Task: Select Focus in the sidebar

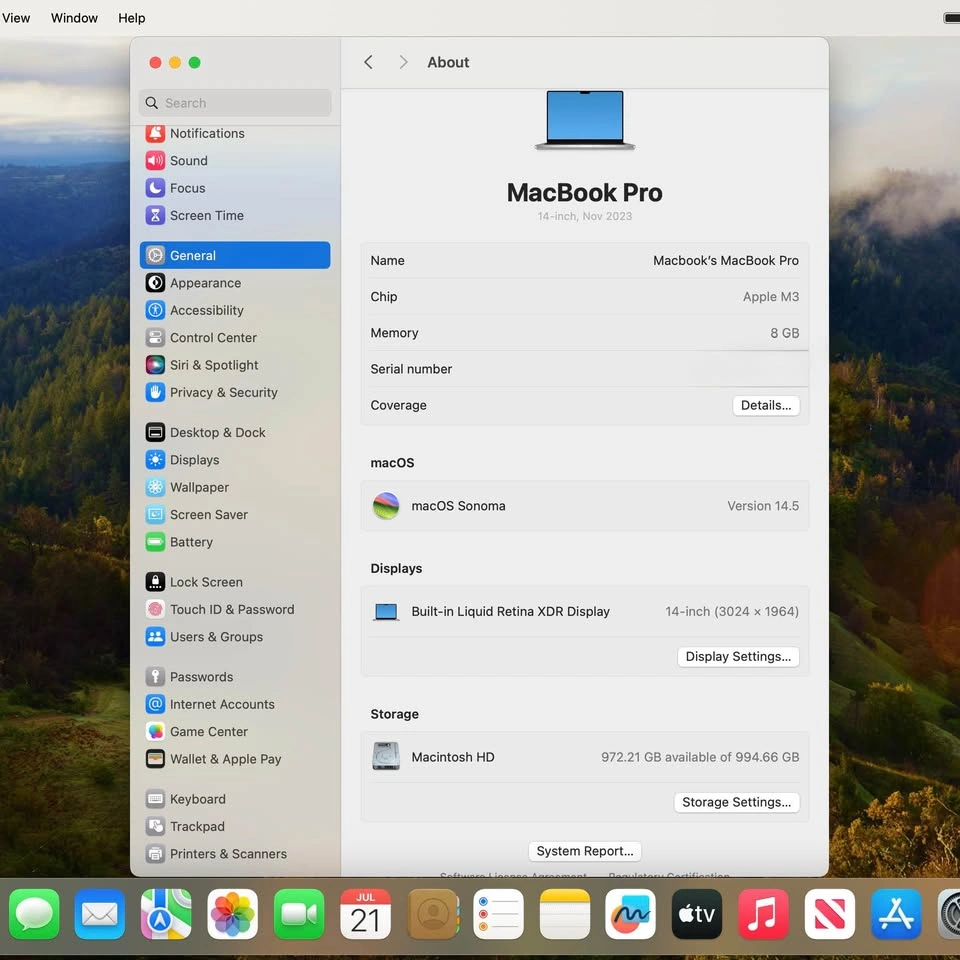Action: coord(234,188)
